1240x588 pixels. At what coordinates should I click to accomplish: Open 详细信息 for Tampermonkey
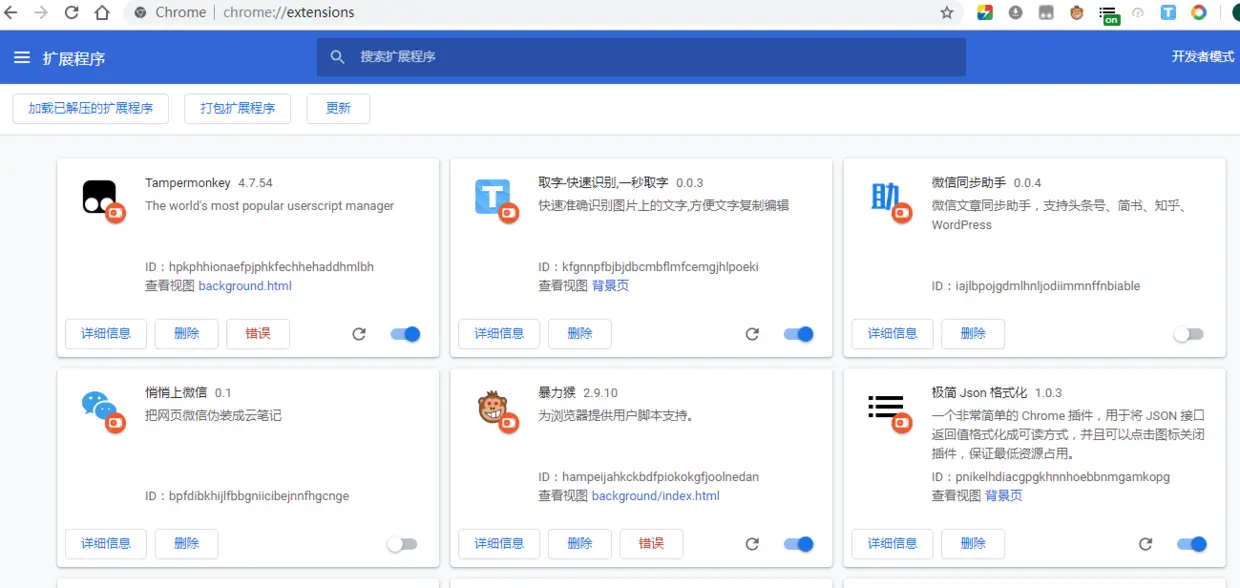pos(106,334)
